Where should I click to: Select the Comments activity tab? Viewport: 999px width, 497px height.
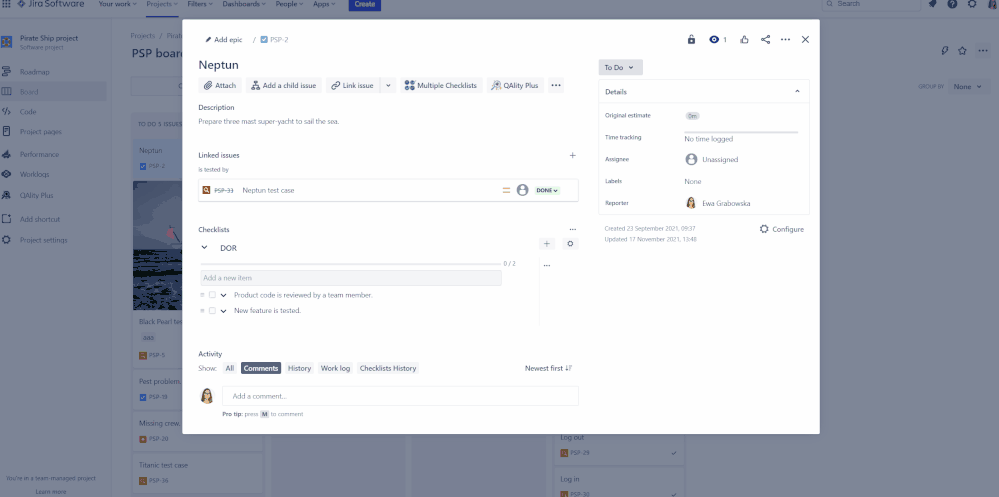point(261,368)
